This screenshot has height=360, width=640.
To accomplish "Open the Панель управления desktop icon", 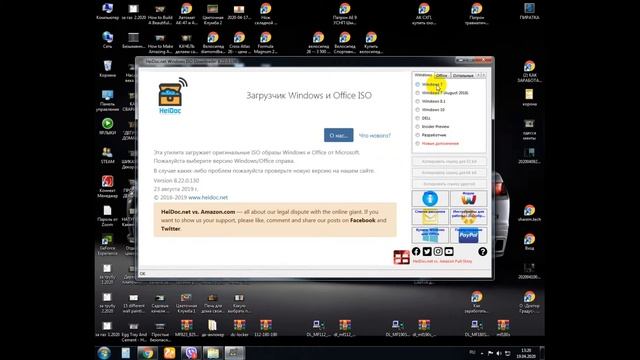I will 107,100.
